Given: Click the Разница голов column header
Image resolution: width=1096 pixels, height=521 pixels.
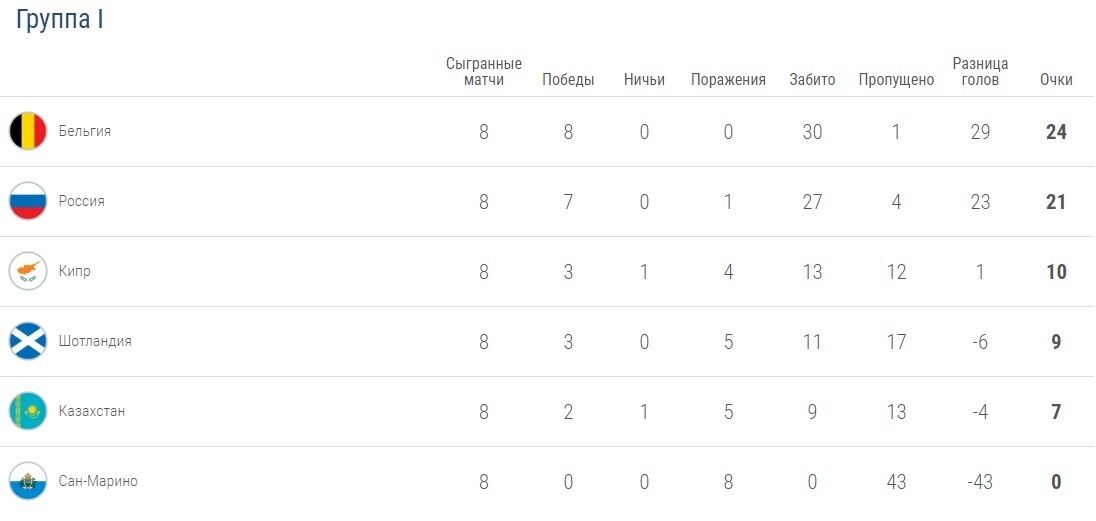Looking at the screenshot, I should click(980, 71).
